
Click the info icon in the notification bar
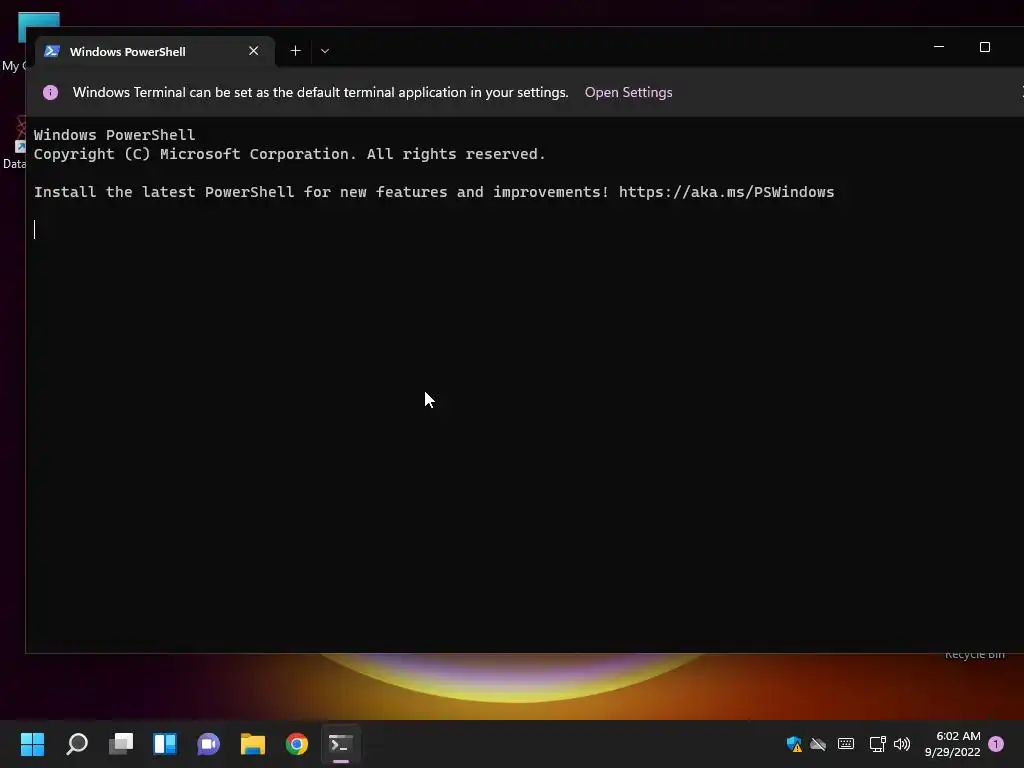(x=50, y=92)
